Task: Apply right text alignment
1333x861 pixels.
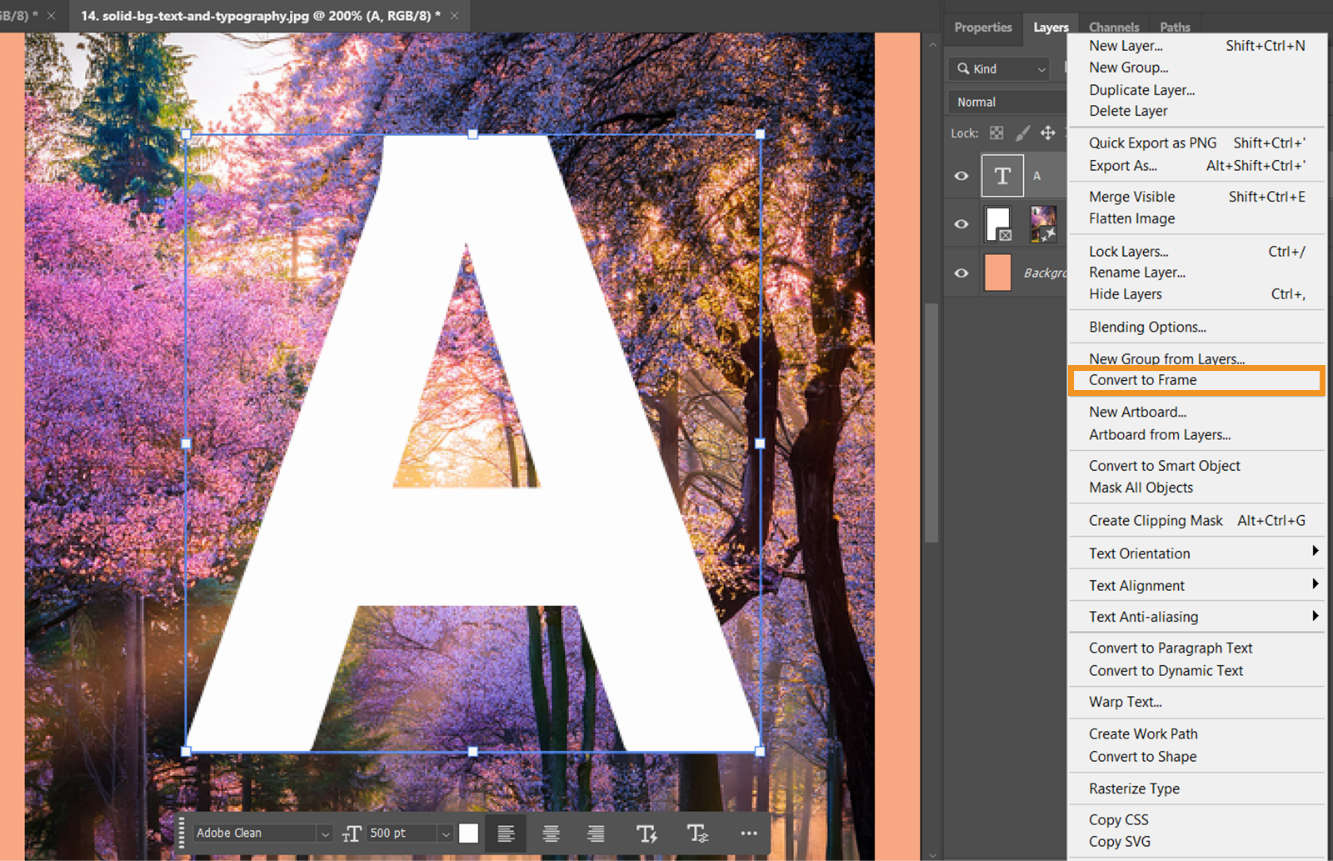Action: (x=595, y=833)
